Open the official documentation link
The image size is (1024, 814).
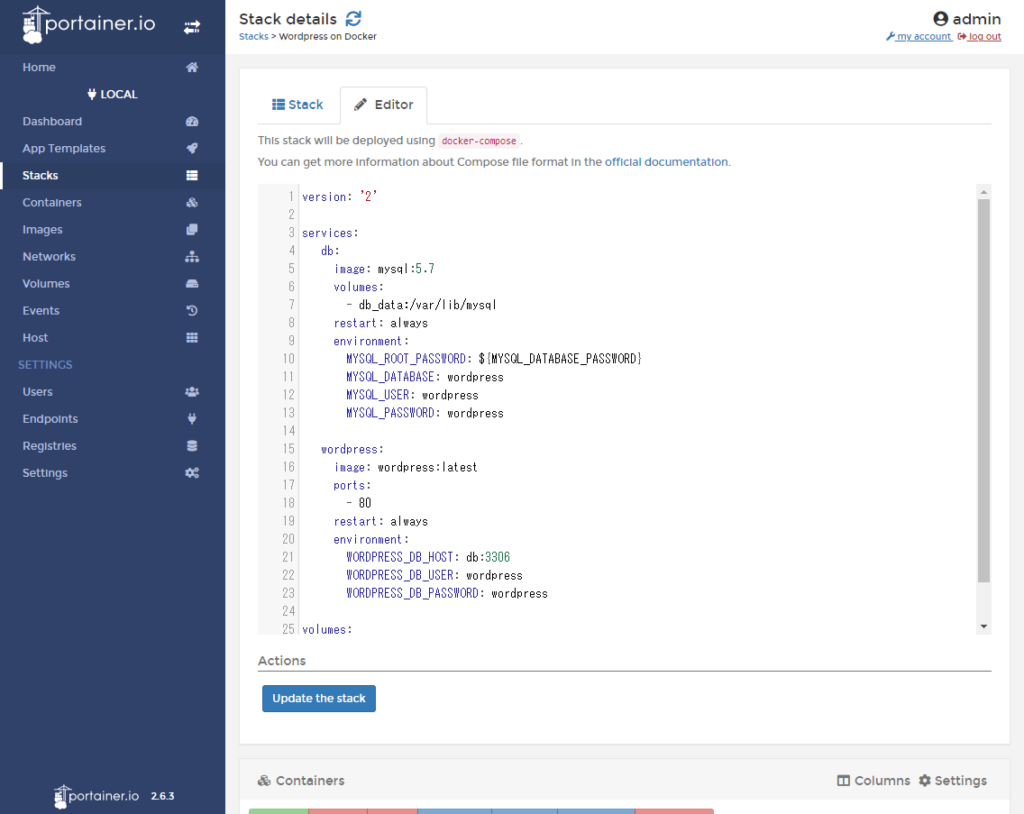click(x=666, y=162)
